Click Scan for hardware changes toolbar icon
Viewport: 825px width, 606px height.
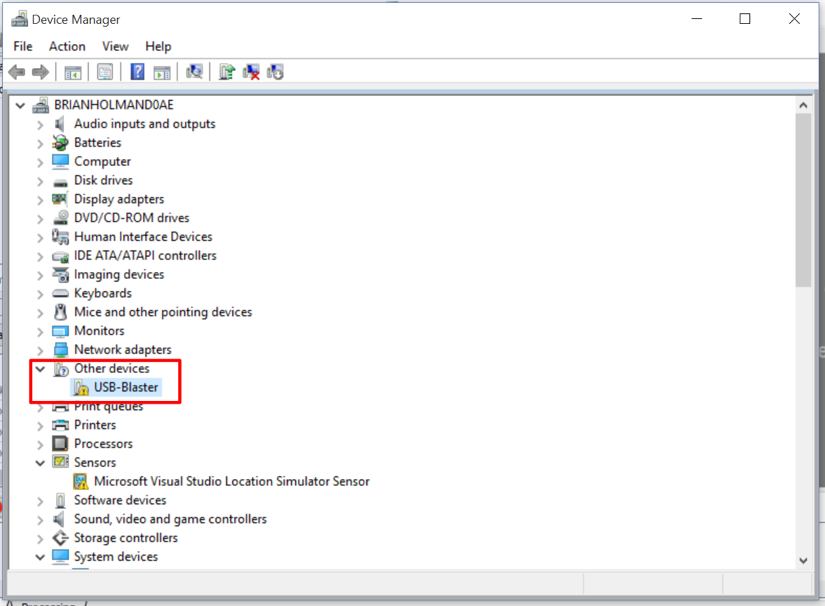click(x=194, y=72)
